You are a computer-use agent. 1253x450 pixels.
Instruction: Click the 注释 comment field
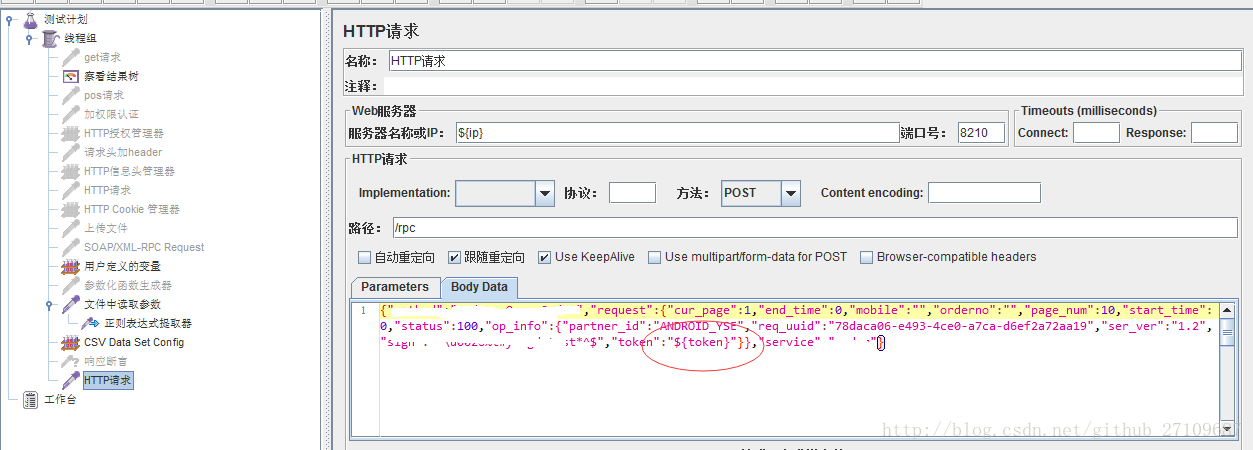tap(815, 86)
